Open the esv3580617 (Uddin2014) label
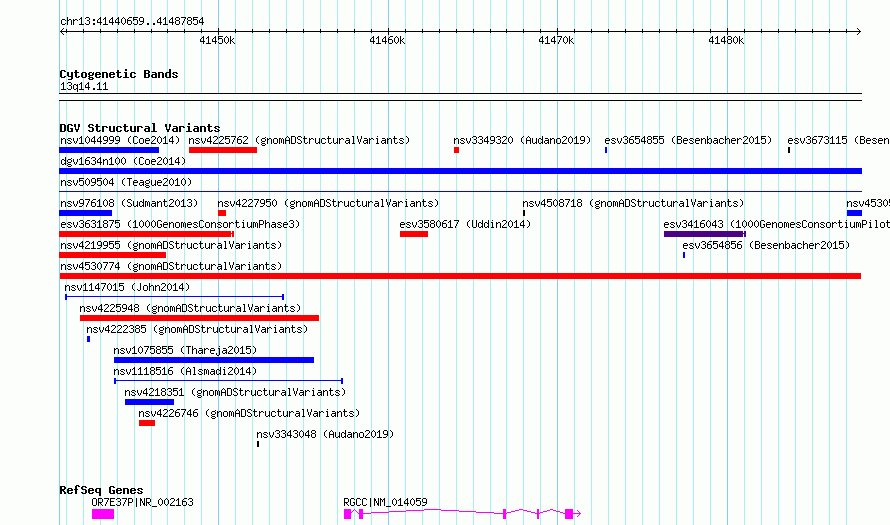The width and height of the screenshot is (890, 525). pos(465,224)
